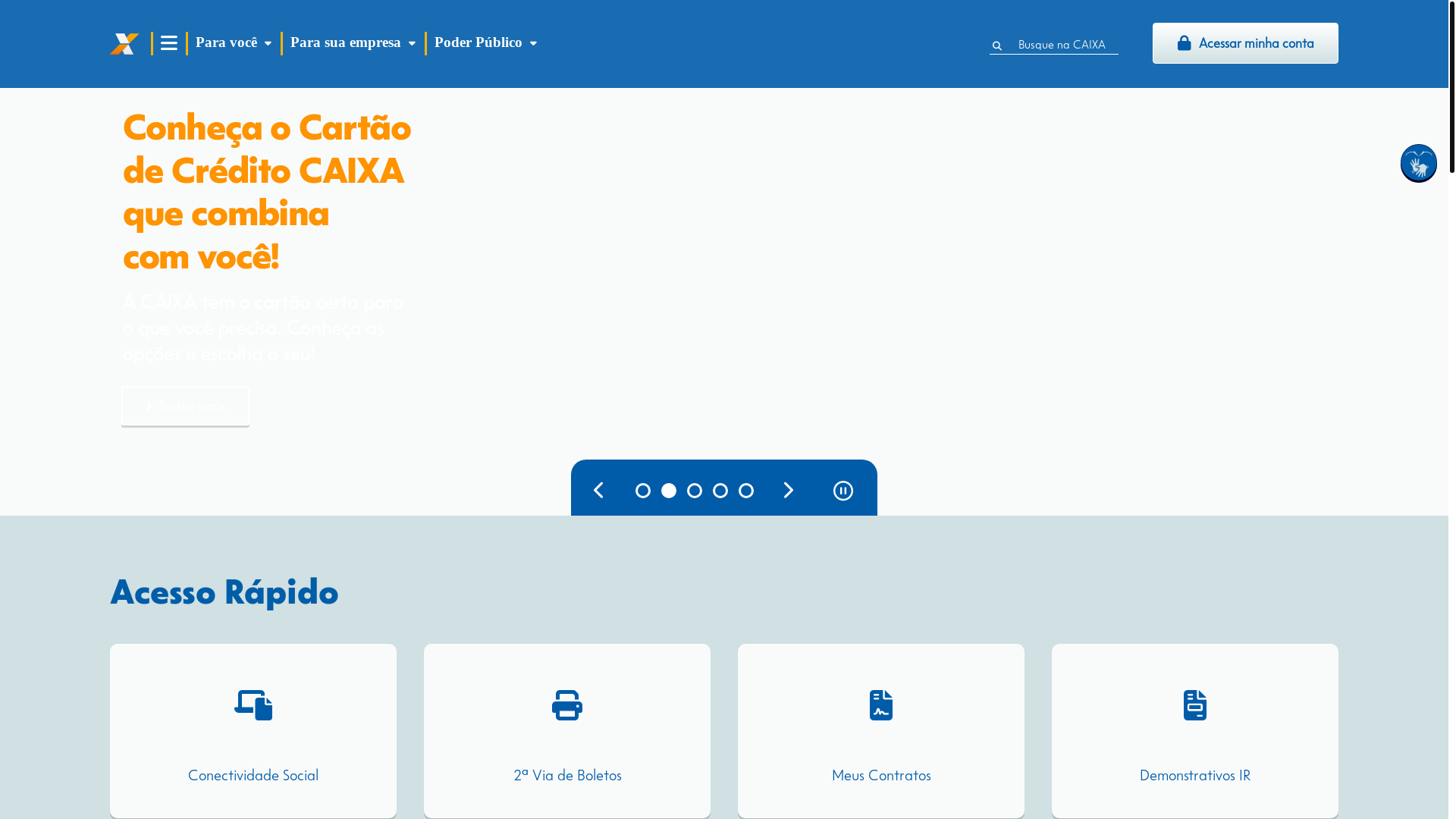Select the second carousel slide dot

pos(669,491)
